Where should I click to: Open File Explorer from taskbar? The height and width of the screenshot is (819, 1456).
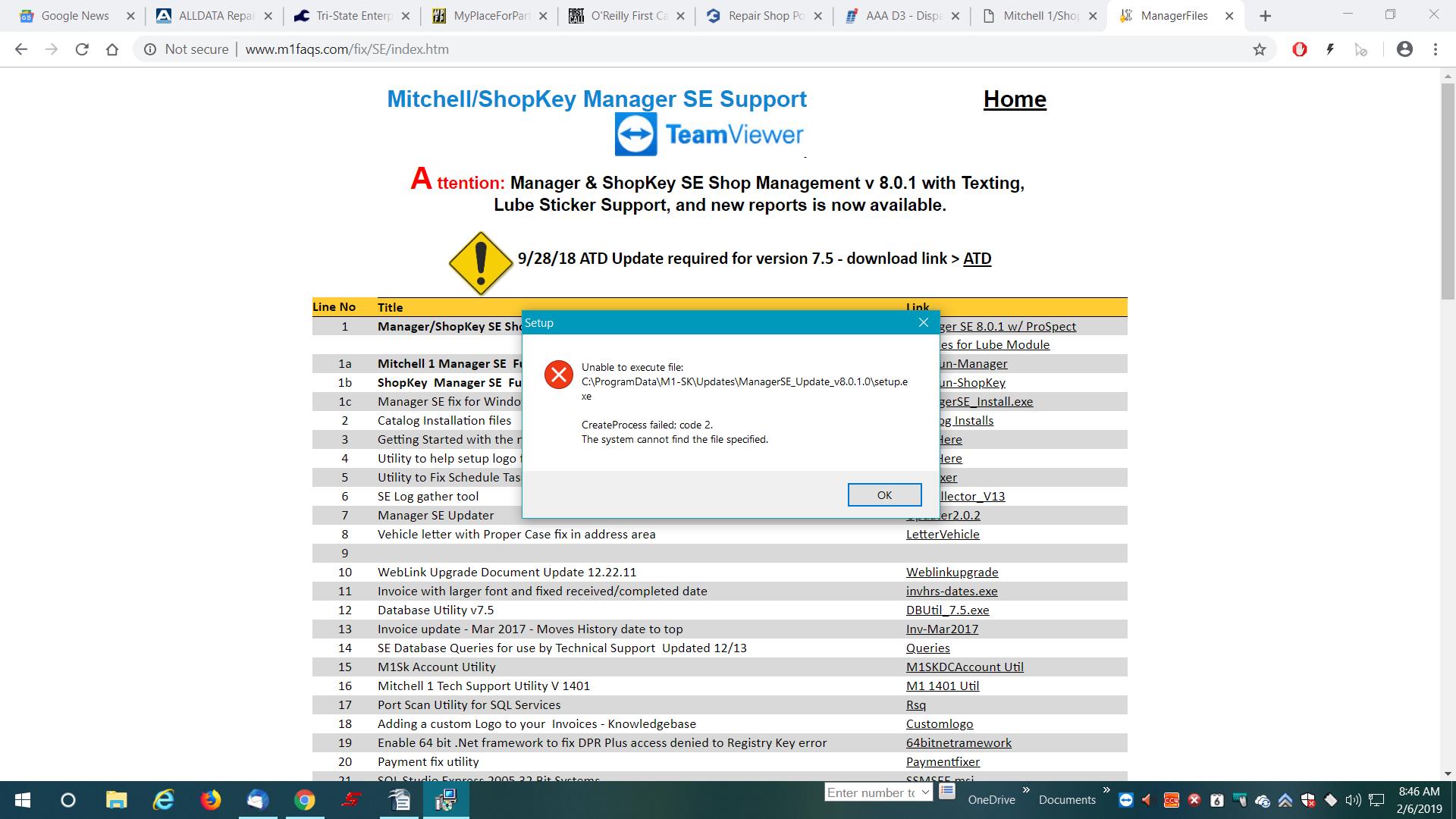coord(116,800)
